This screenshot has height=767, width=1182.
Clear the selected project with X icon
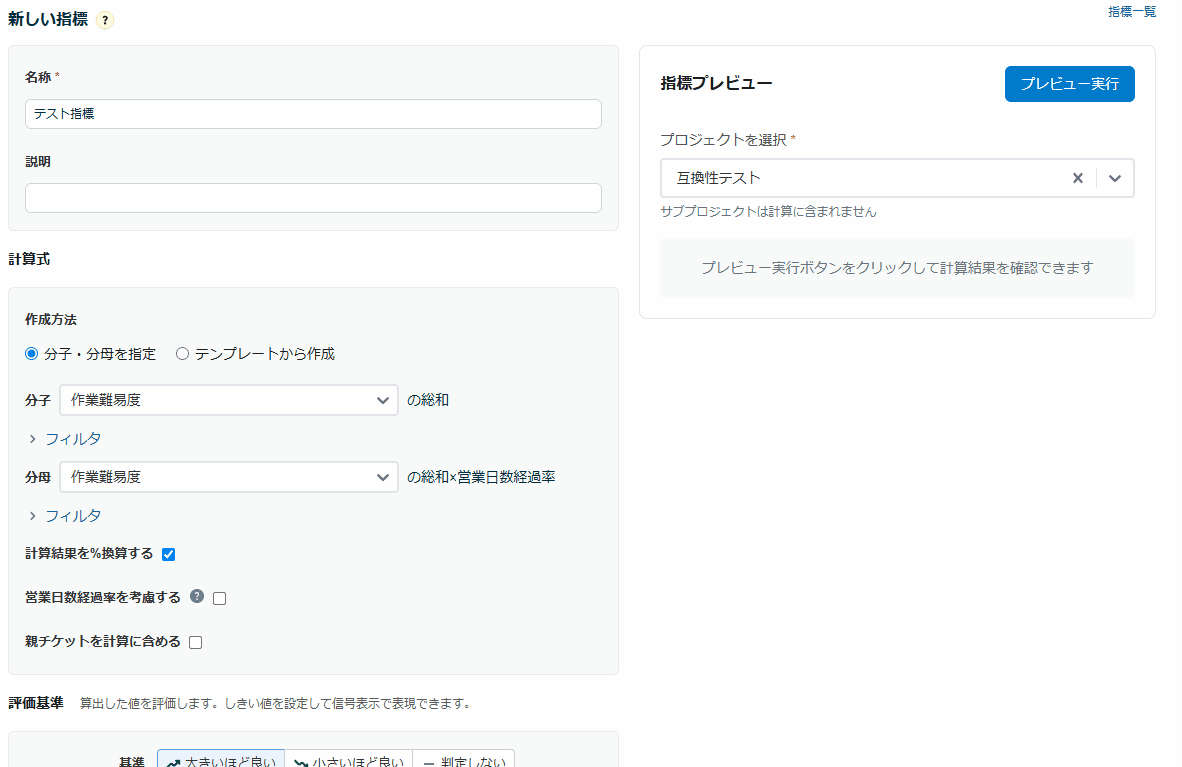click(1077, 178)
